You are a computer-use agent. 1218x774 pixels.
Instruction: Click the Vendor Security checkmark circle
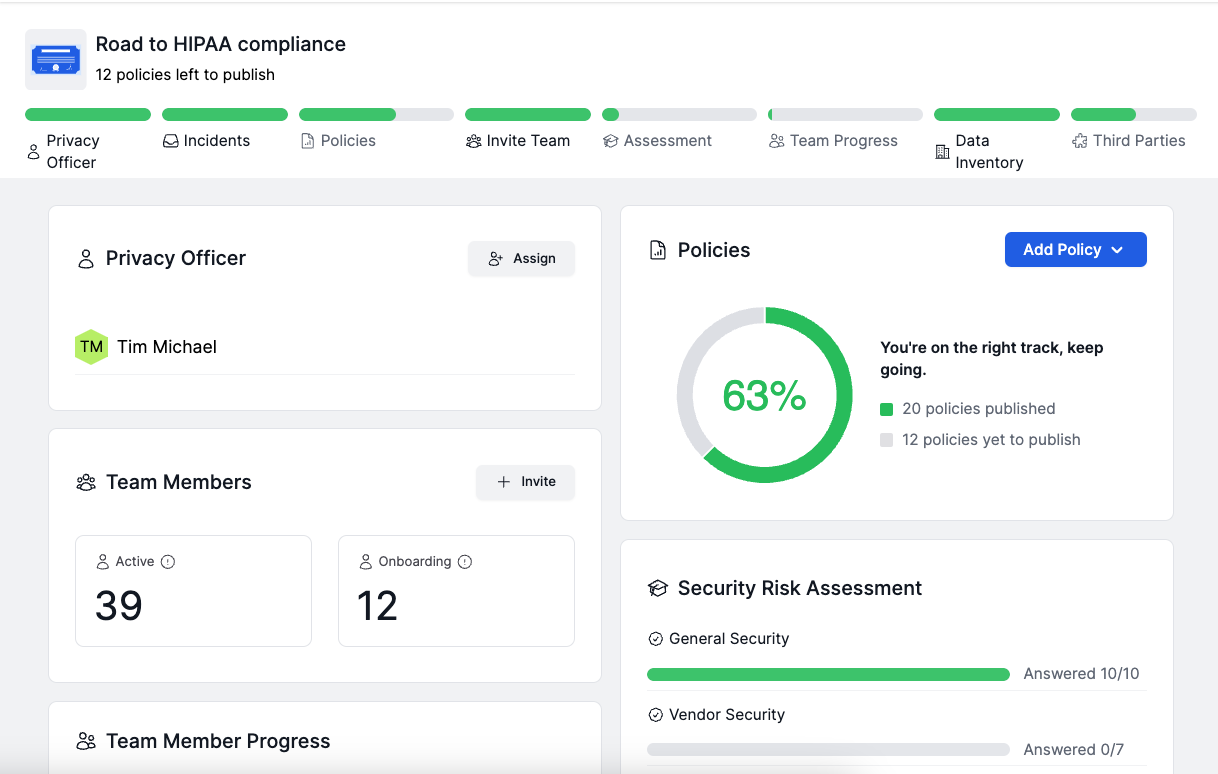click(x=656, y=715)
